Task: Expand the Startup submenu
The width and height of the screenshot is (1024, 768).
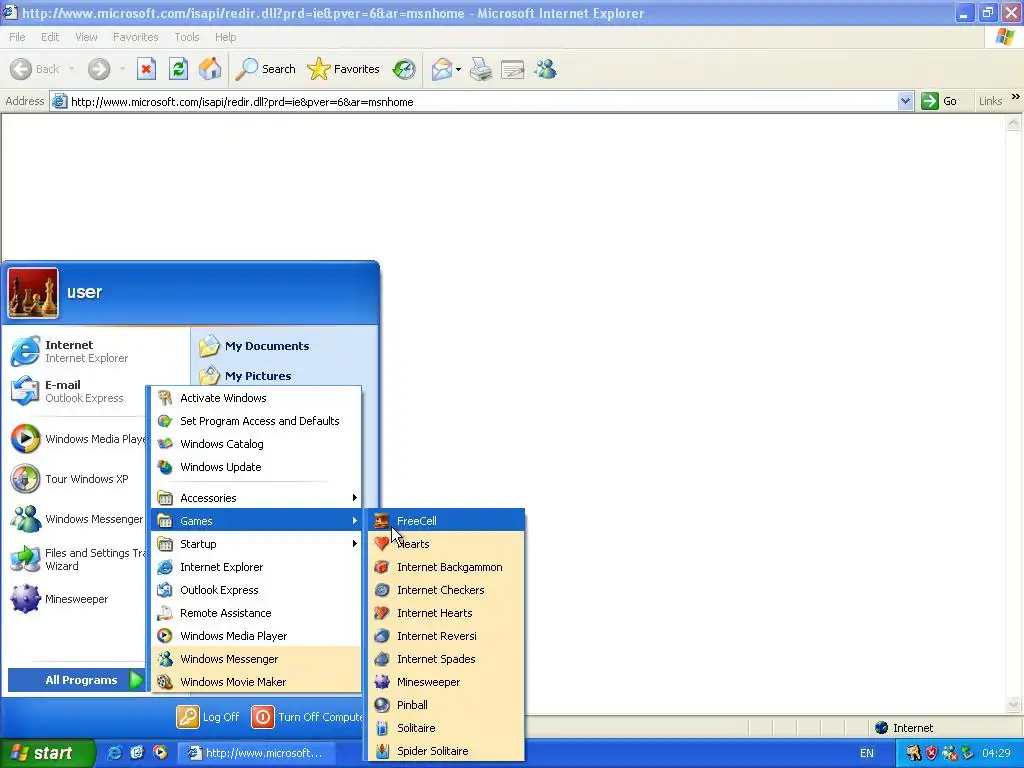Action: click(256, 544)
